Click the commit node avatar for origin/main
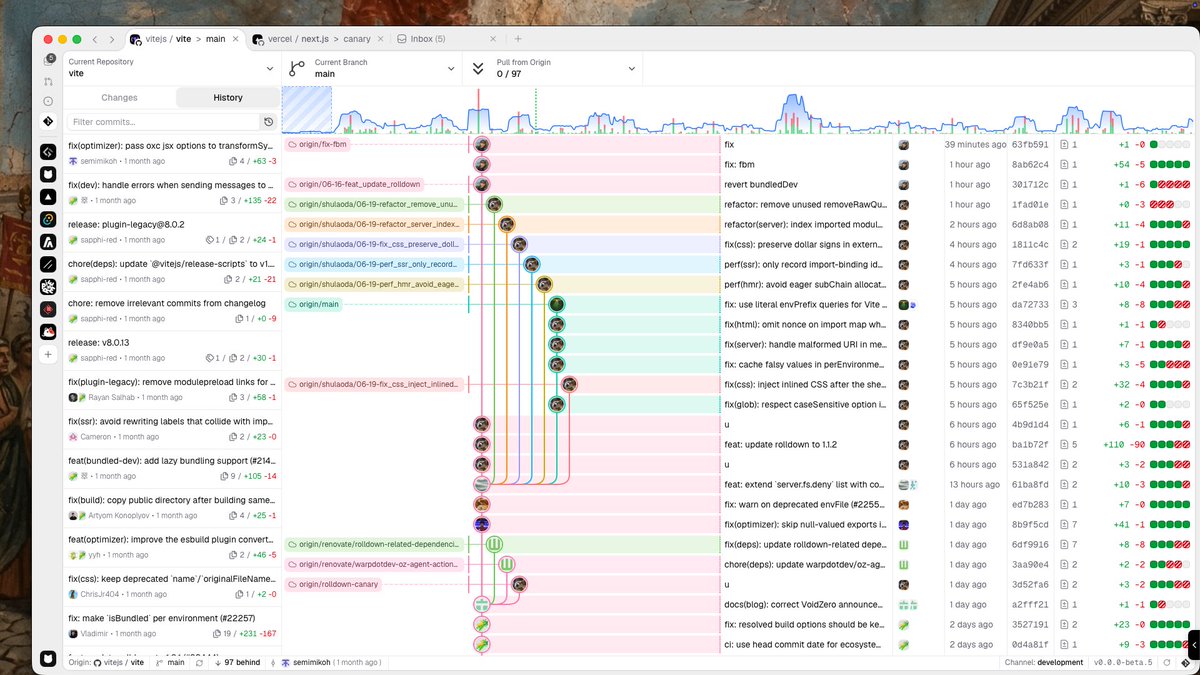The width and height of the screenshot is (1200, 675). (557, 304)
